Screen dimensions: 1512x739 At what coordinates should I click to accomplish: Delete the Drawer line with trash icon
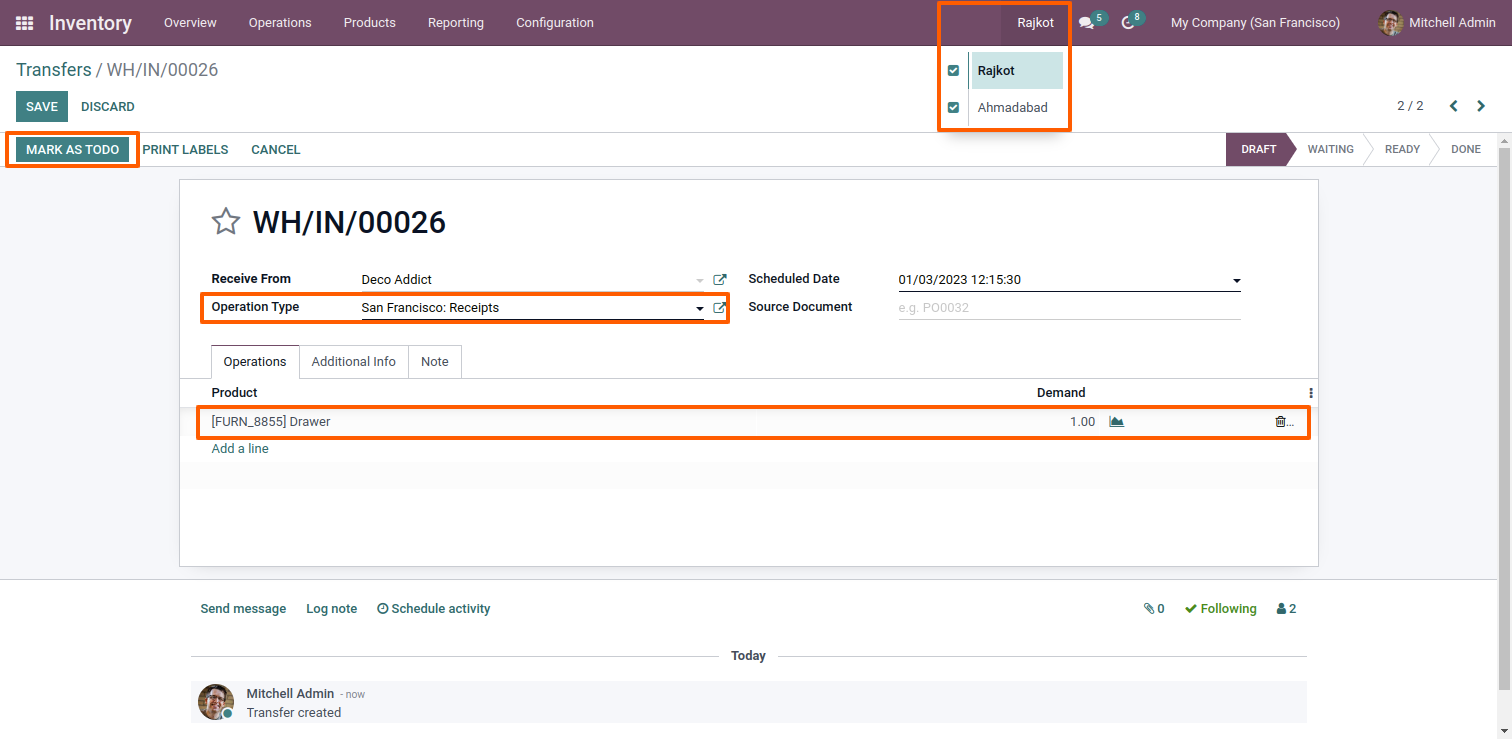pyautogui.click(x=1280, y=422)
